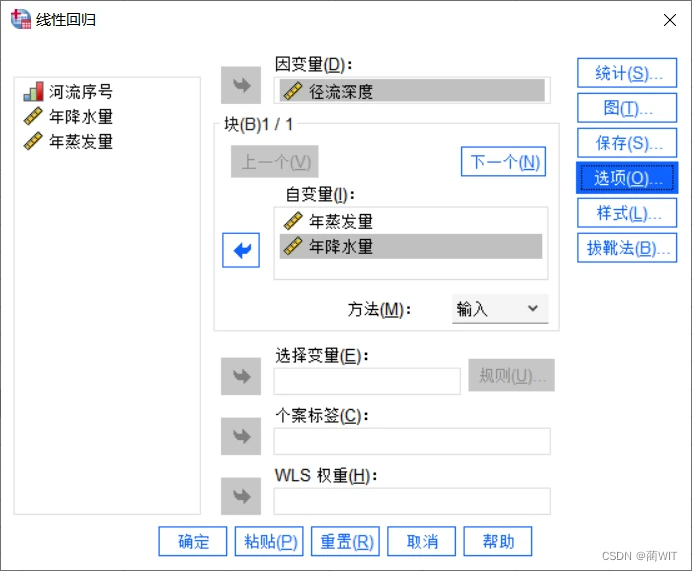Select 年蒸发量 in the left variable list

coord(68,142)
